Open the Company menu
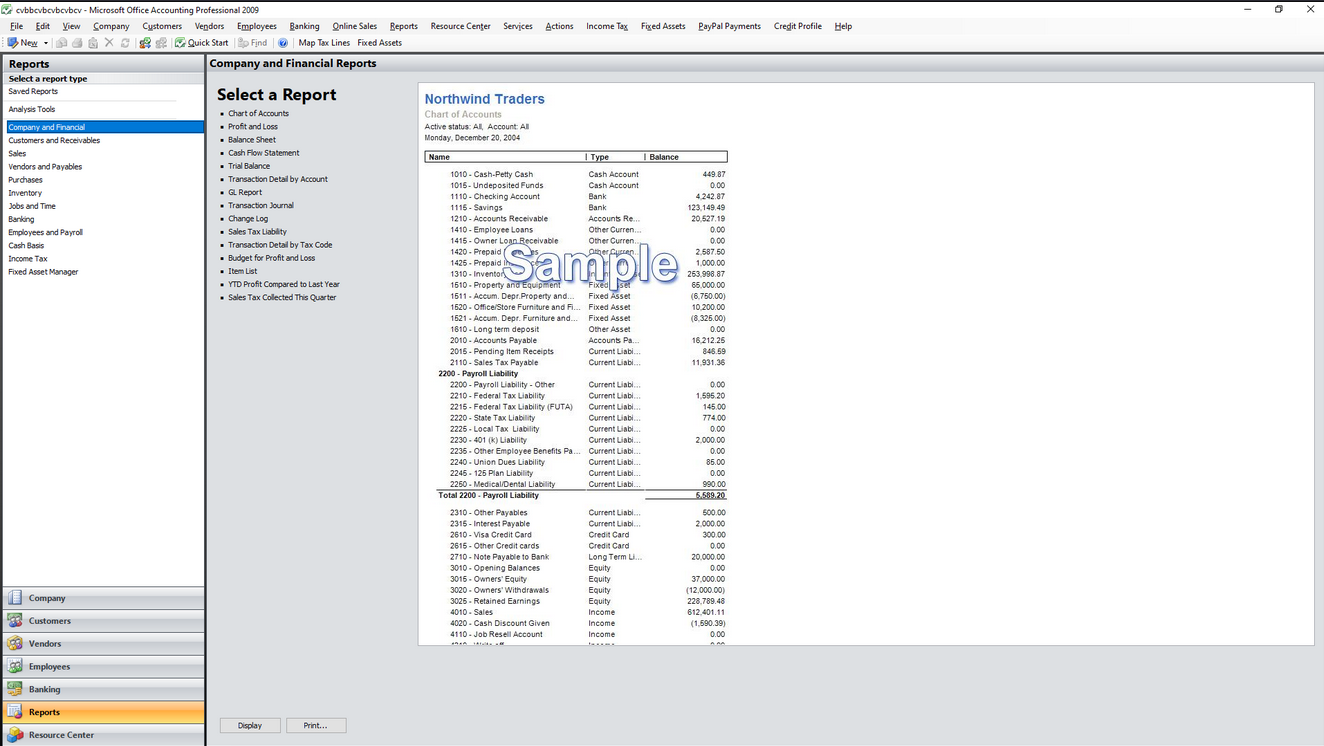 (x=111, y=26)
